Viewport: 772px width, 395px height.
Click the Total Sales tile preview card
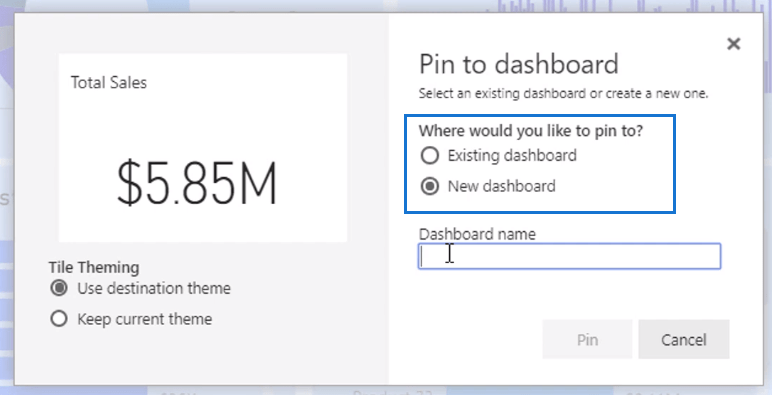pyautogui.click(x=203, y=148)
